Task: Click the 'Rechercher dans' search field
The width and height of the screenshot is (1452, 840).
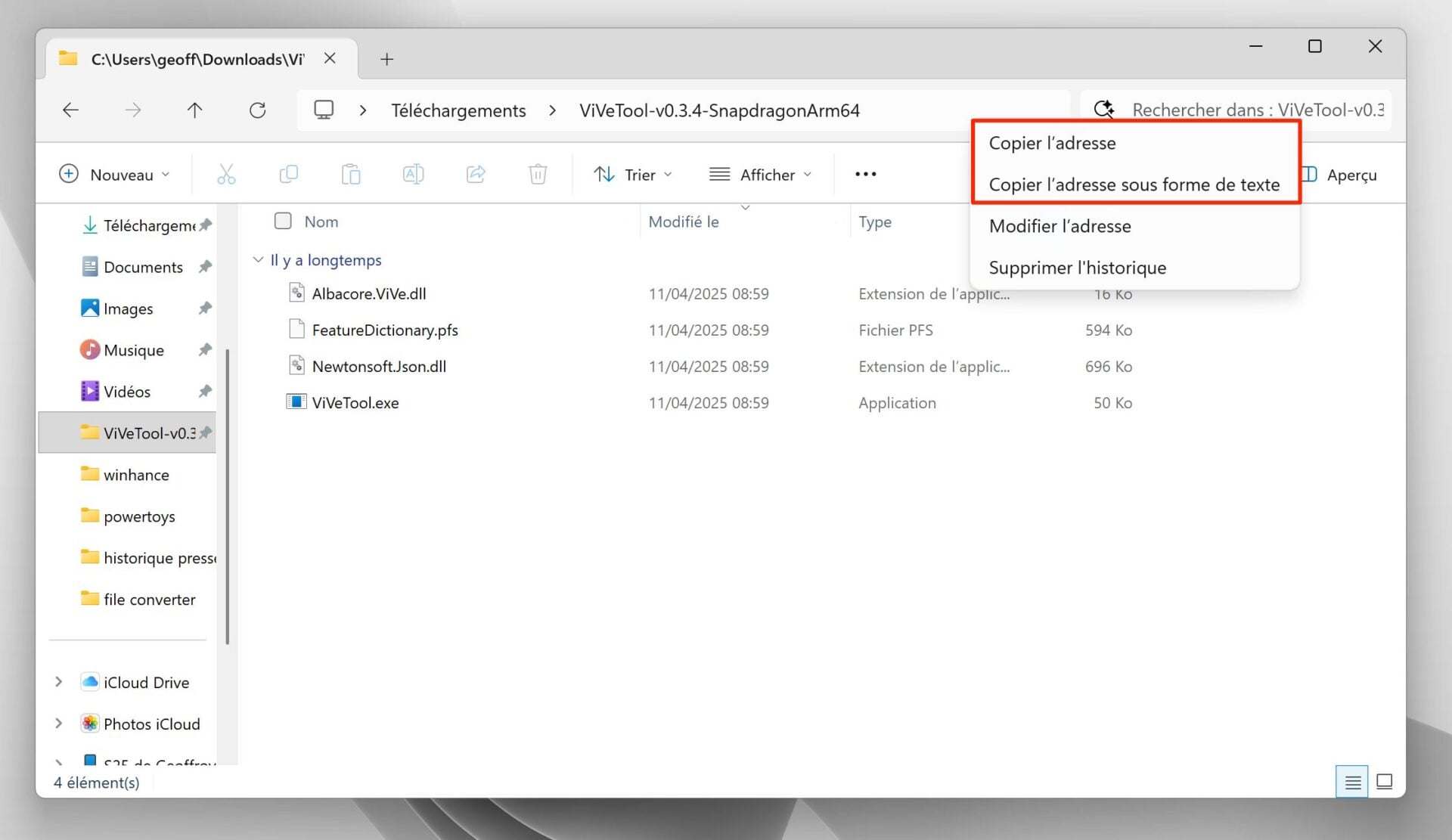Action: pyautogui.click(x=1248, y=110)
